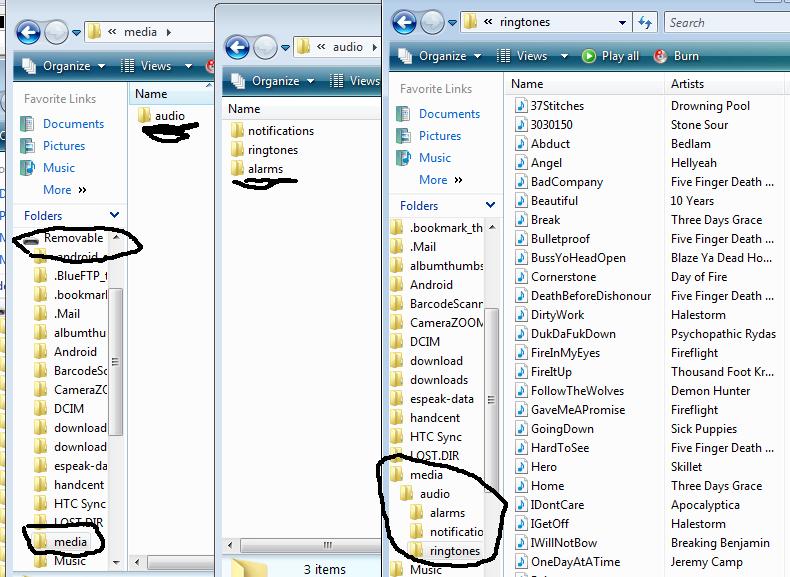The image size is (790, 577).
Task: Click the Play all green icon
Action: [x=589, y=56]
